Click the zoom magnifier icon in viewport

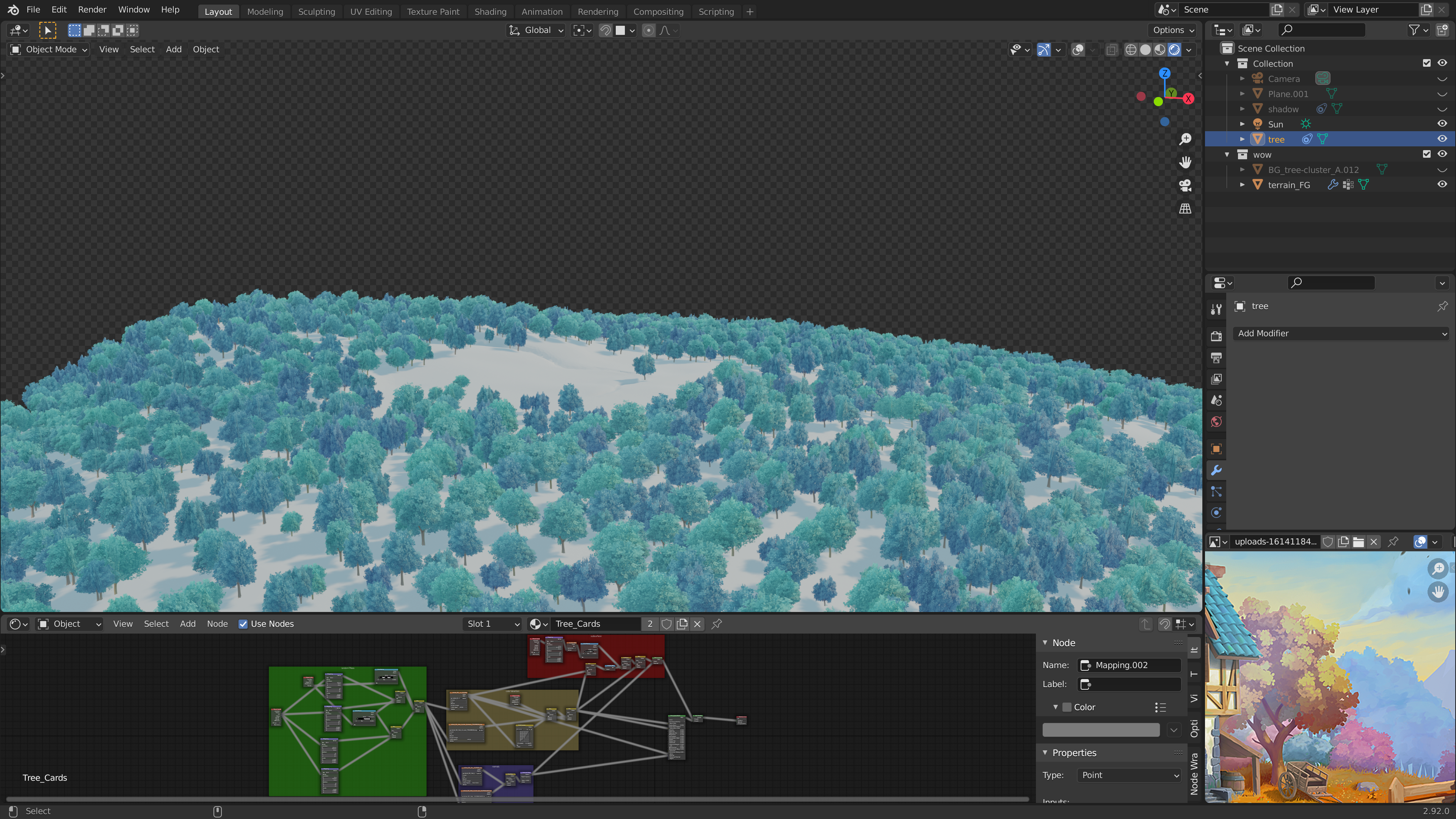coord(1185,139)
